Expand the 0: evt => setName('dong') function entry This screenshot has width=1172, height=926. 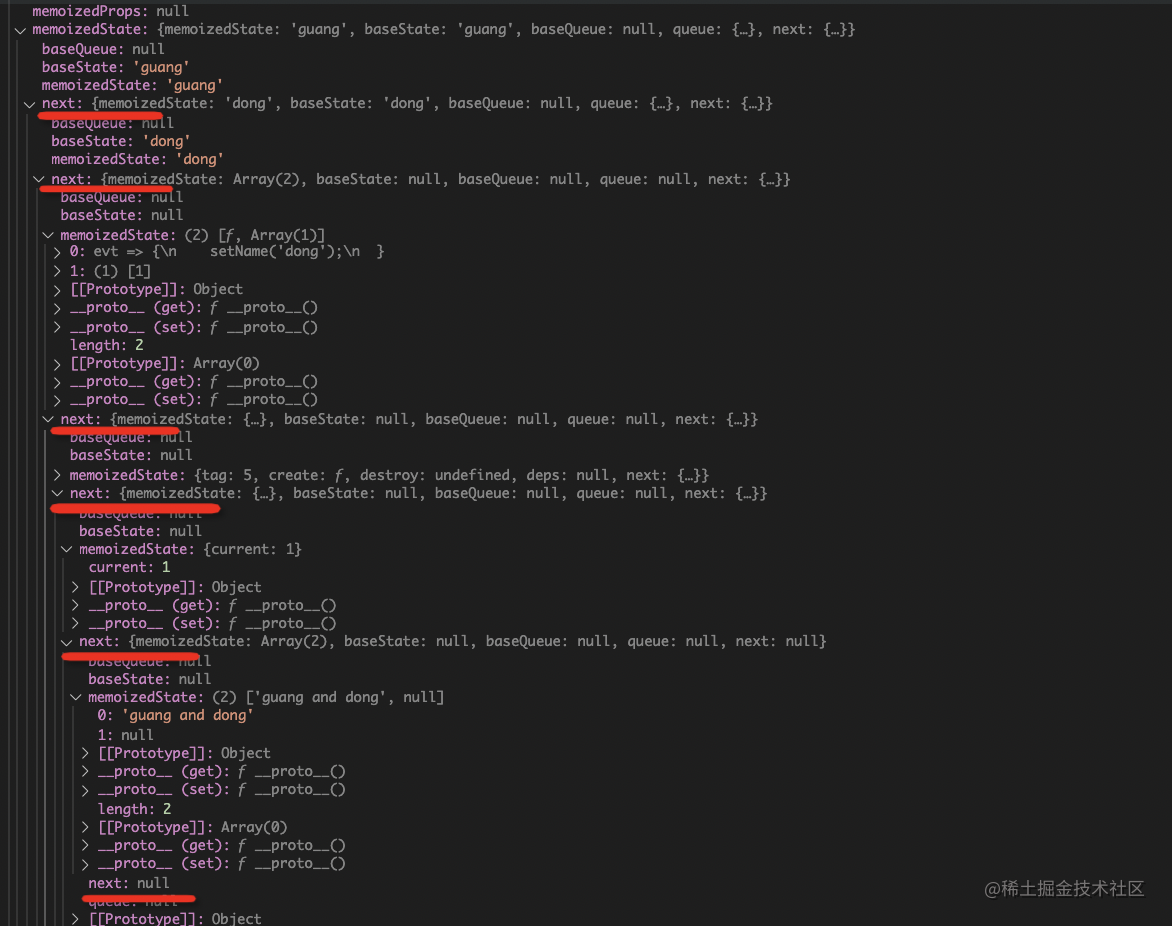point(58,252)
